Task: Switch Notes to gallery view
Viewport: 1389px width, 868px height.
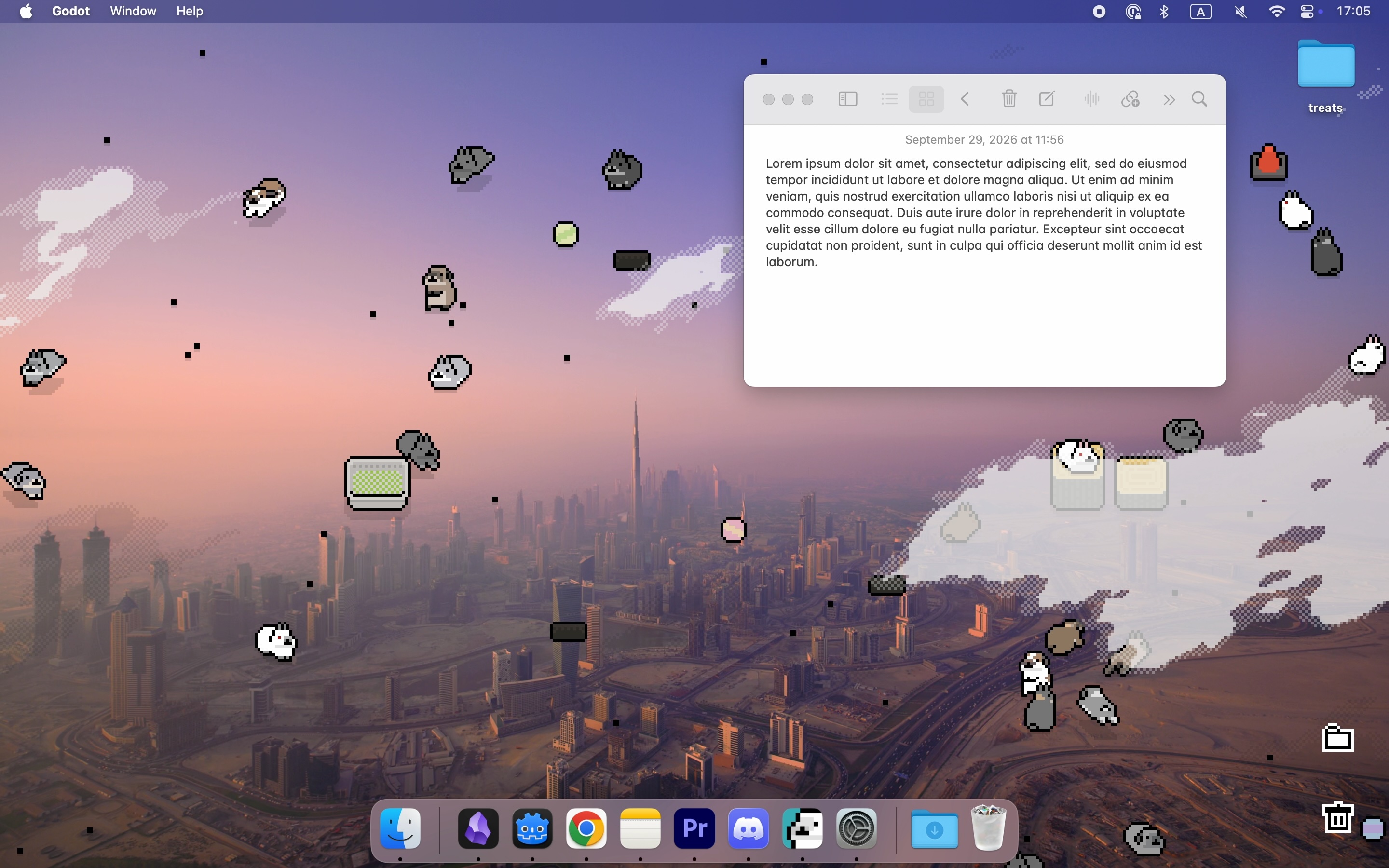Action: point(926,99)
